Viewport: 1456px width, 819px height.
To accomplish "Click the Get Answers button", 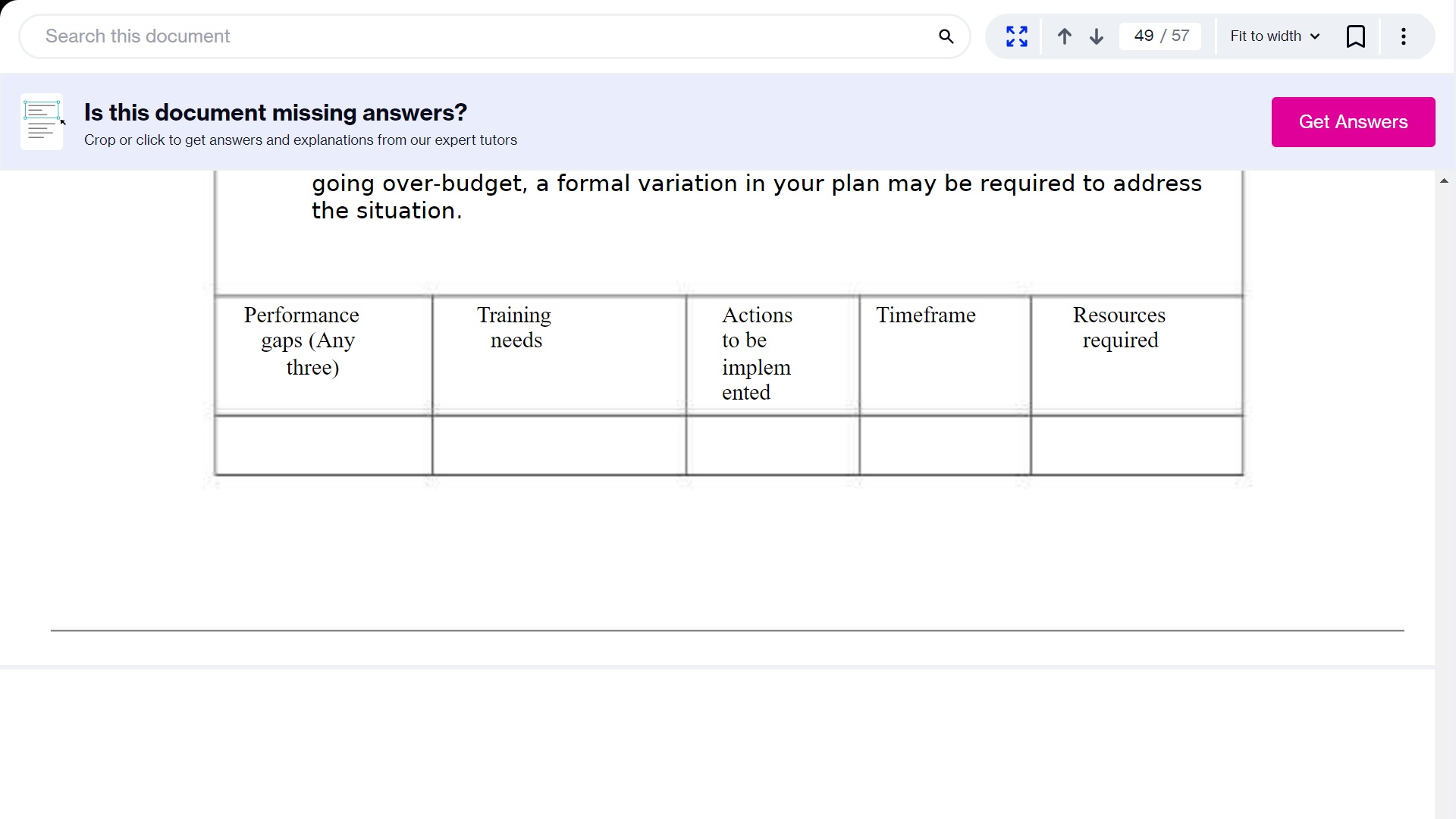I will tap(1353, 122).
